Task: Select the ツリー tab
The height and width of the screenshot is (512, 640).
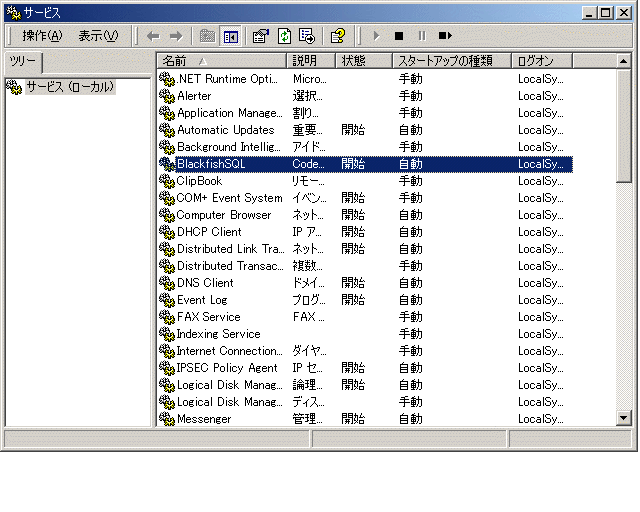Action: click(23, 61)
